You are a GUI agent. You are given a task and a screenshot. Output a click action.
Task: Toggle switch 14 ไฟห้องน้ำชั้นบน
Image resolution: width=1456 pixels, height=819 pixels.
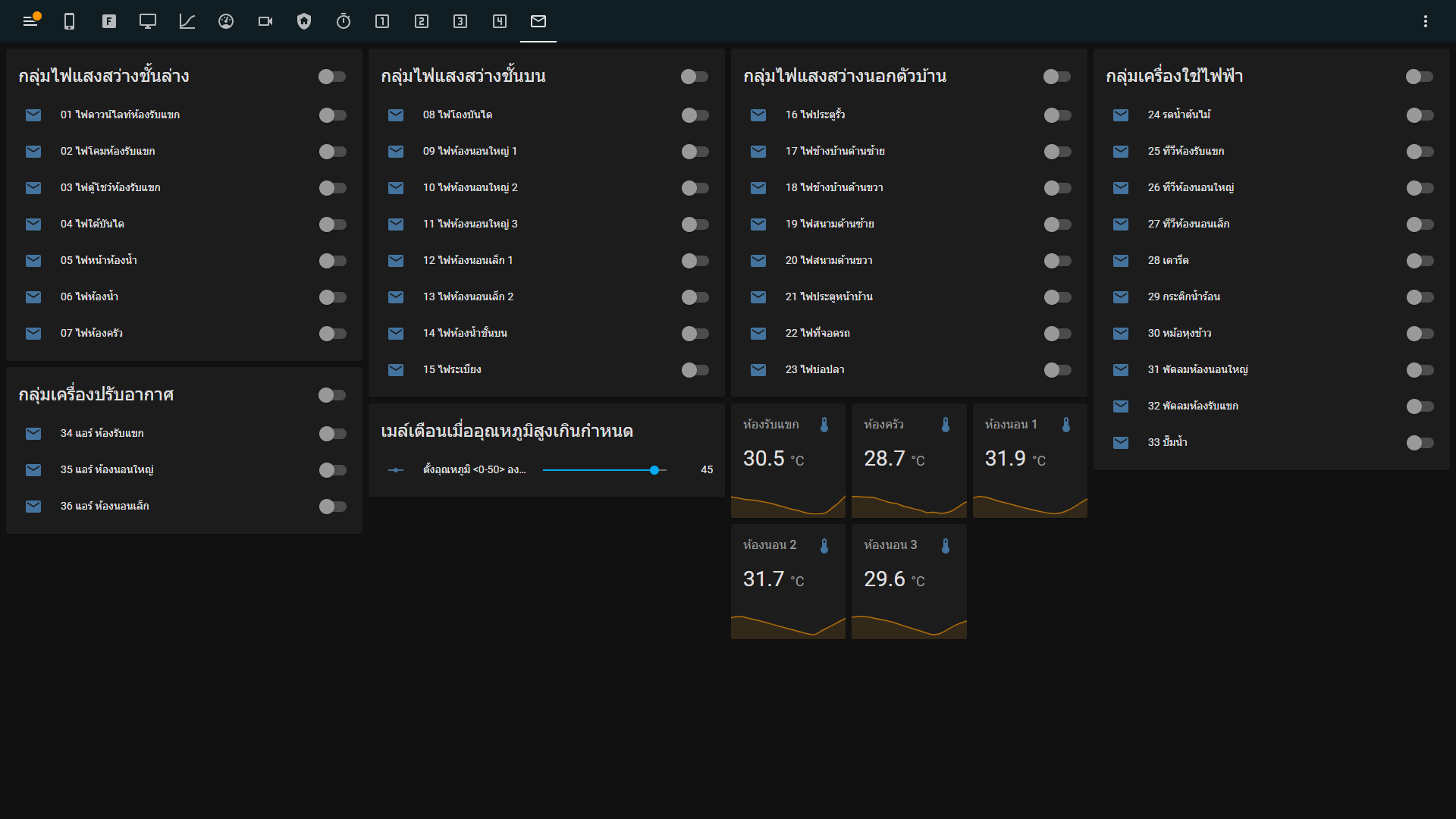(x=695, y=334)
